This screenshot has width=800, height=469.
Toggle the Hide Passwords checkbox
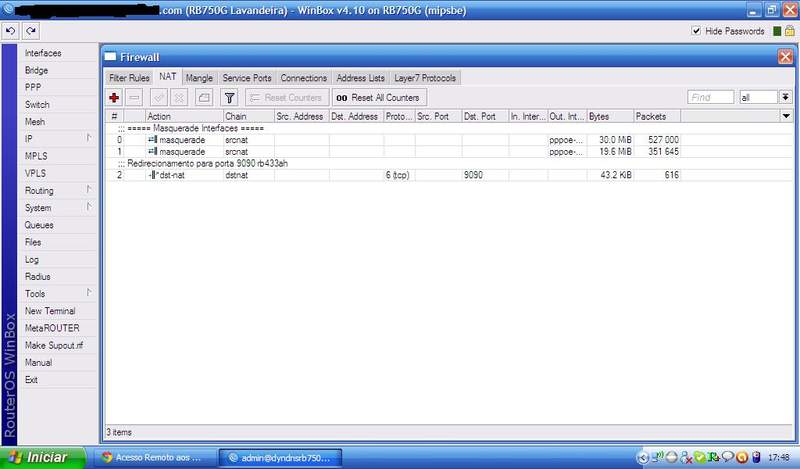pos(696,31)
